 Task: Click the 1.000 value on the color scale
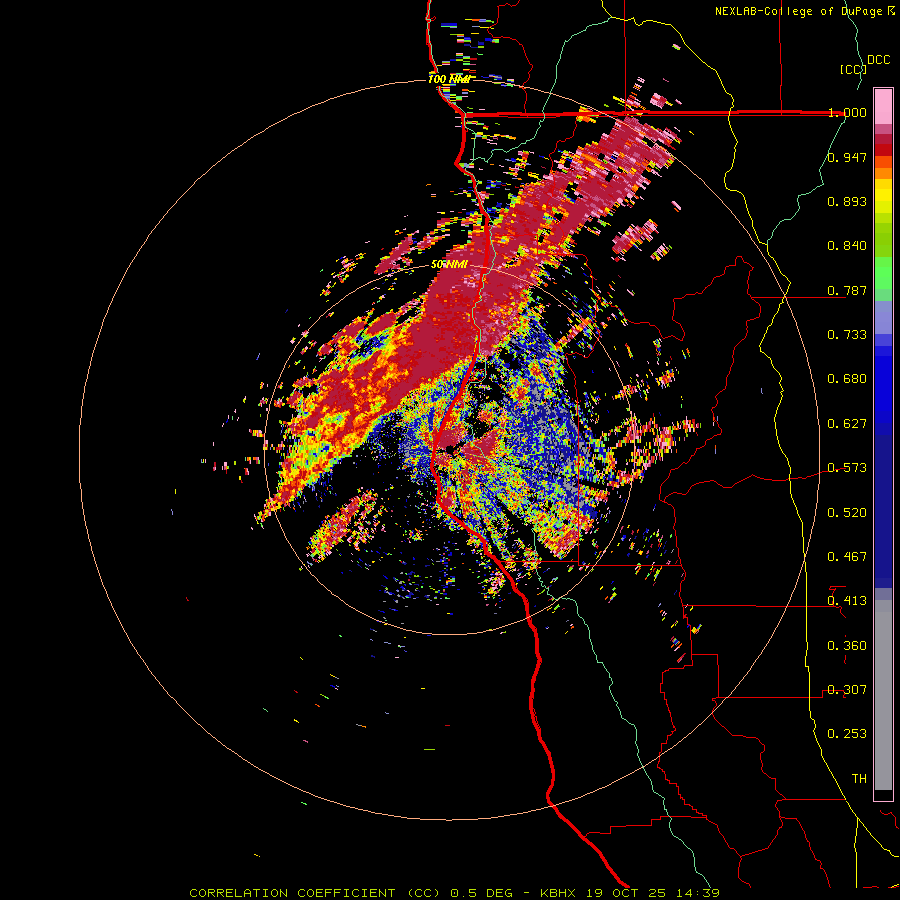tap(847, 112)
